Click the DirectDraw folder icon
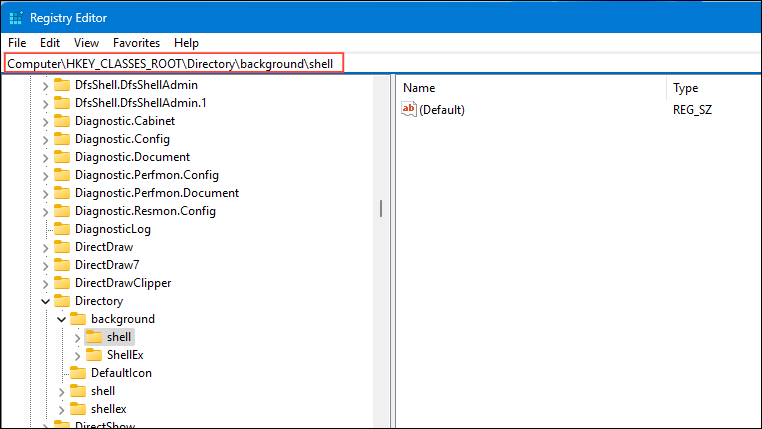This screenshot has width=762, height=429. [x=62, y=246]
